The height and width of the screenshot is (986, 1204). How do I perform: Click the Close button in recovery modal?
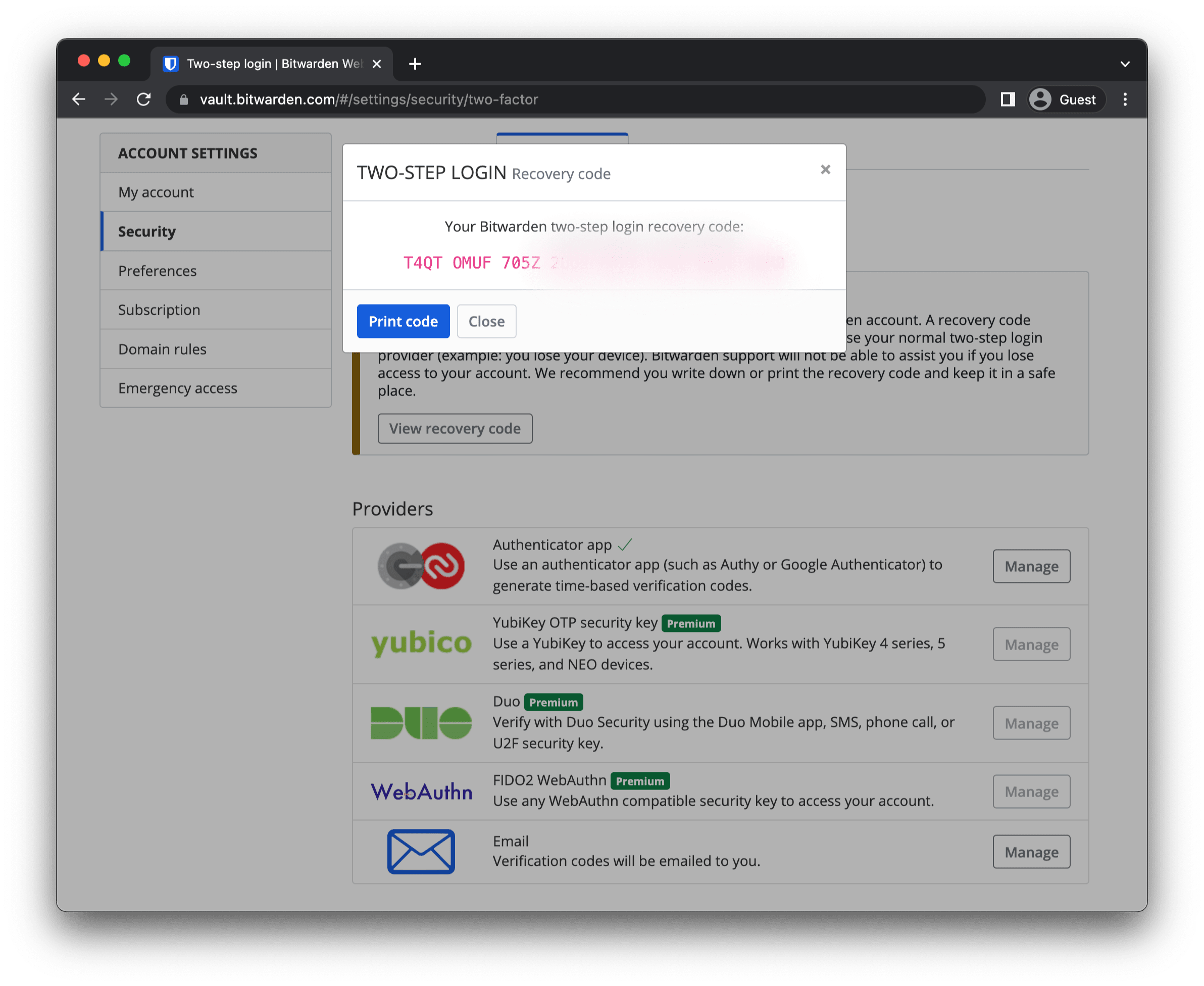(488, 321)
